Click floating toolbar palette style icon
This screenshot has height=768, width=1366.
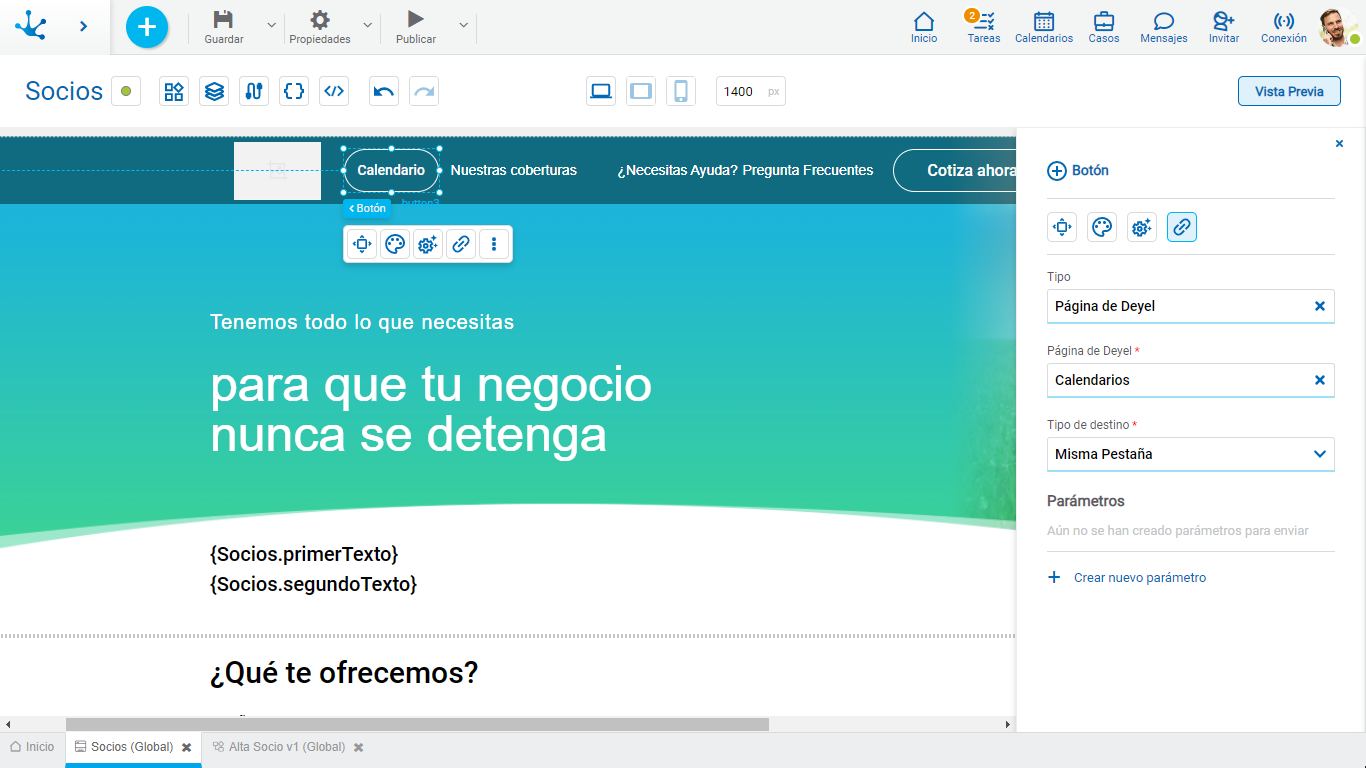(395, 244)
